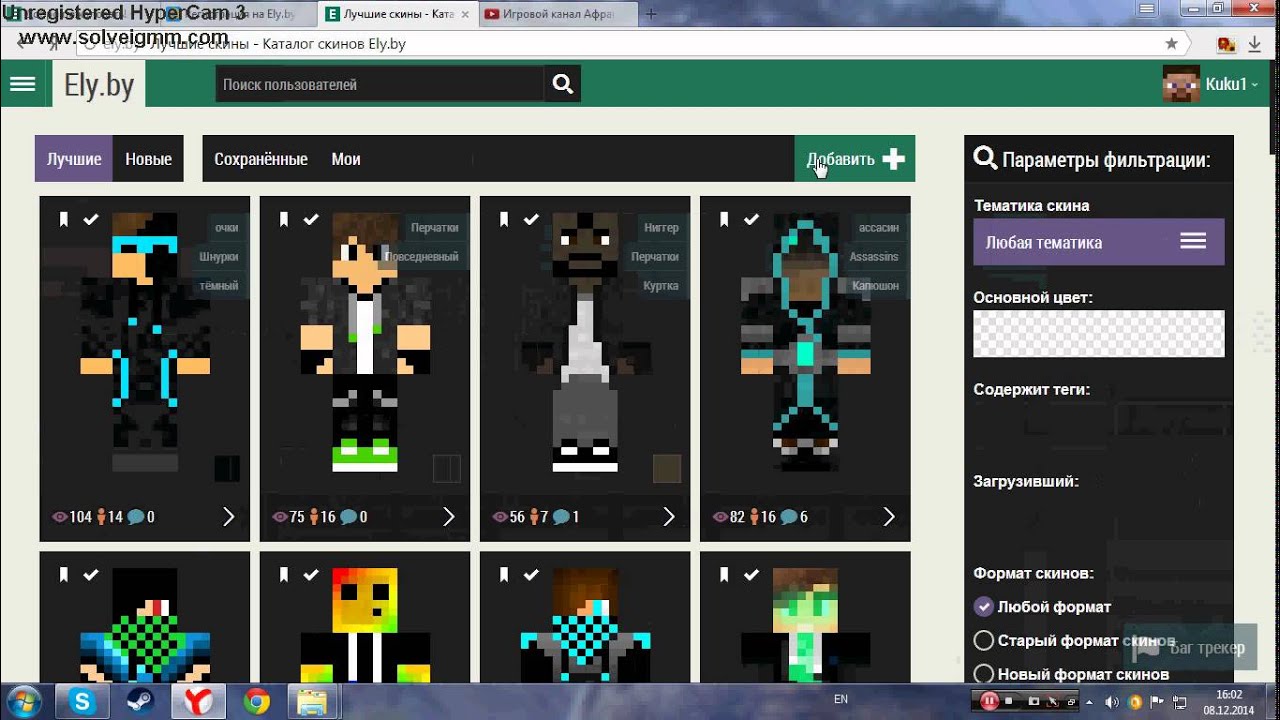Click the bookmark star in the address bar

click(1171, 44)
